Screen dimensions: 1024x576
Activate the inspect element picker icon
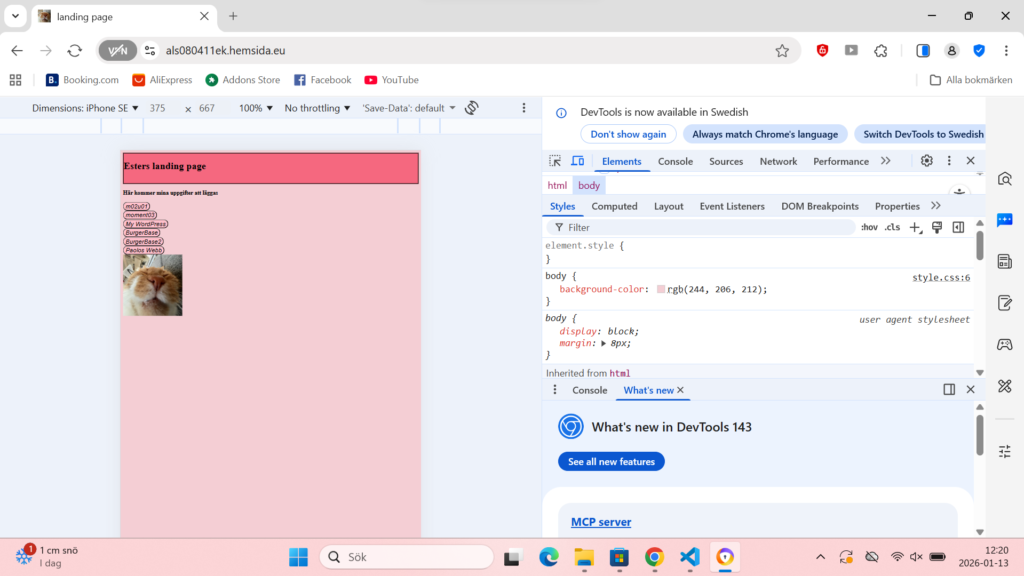(555, 161)
